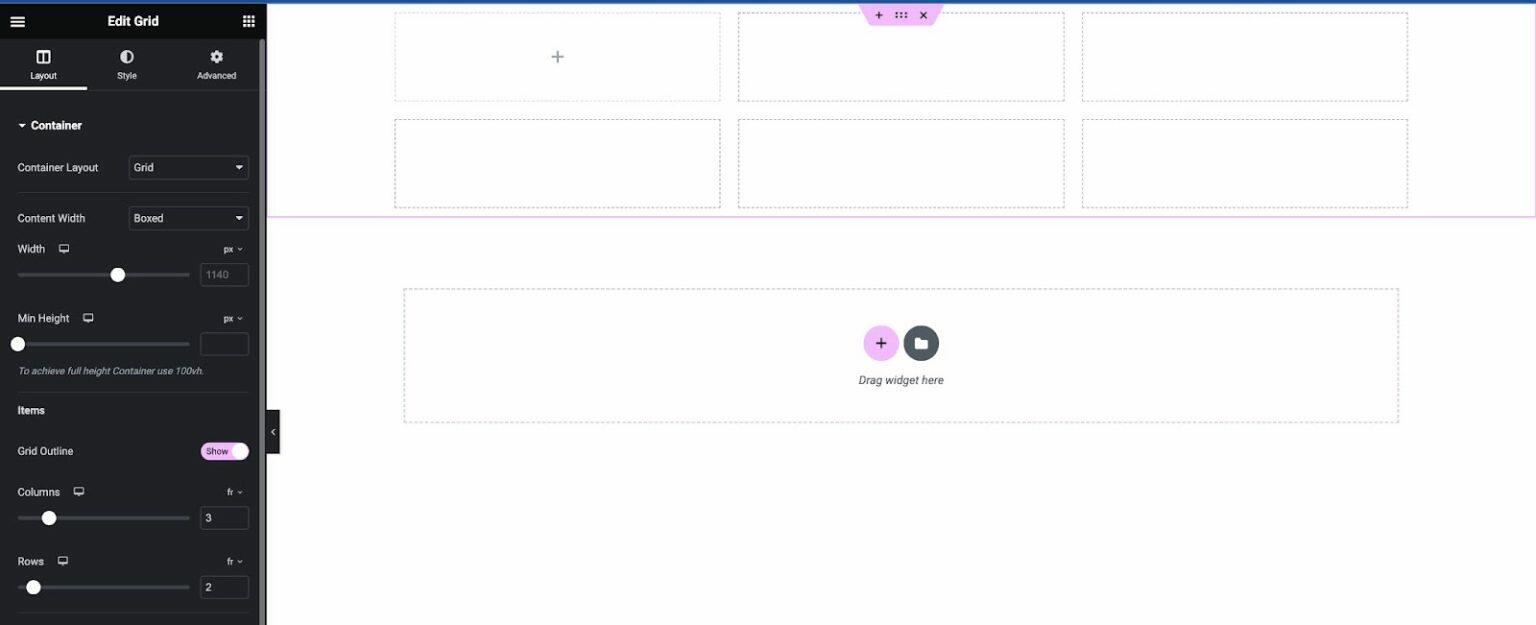Adjust the Columns slider

click(x=50, y=517)
